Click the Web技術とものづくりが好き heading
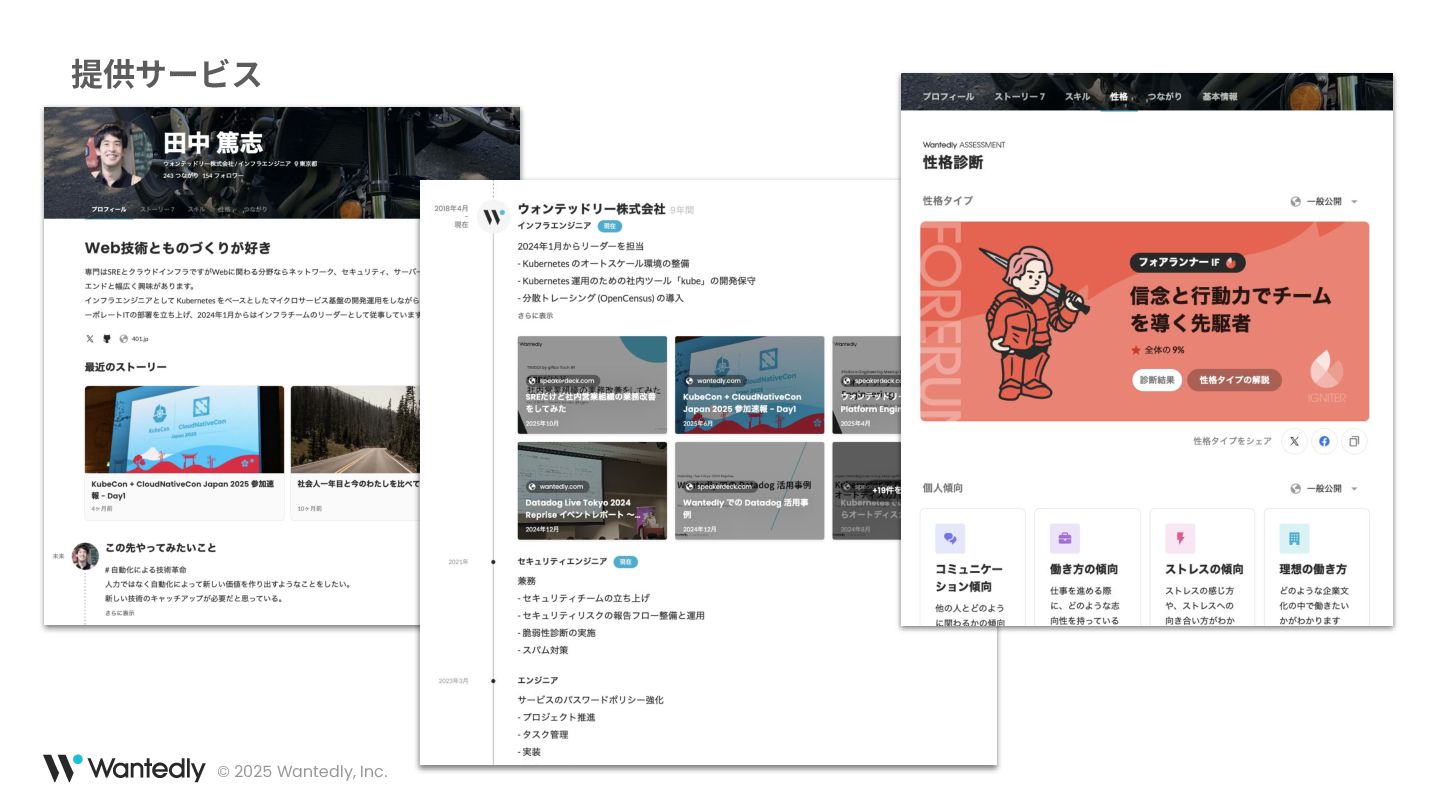 [178, 247]
